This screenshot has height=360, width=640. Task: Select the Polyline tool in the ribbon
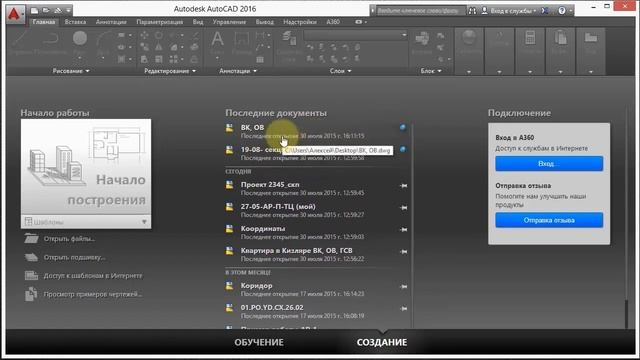pos(50,43)
